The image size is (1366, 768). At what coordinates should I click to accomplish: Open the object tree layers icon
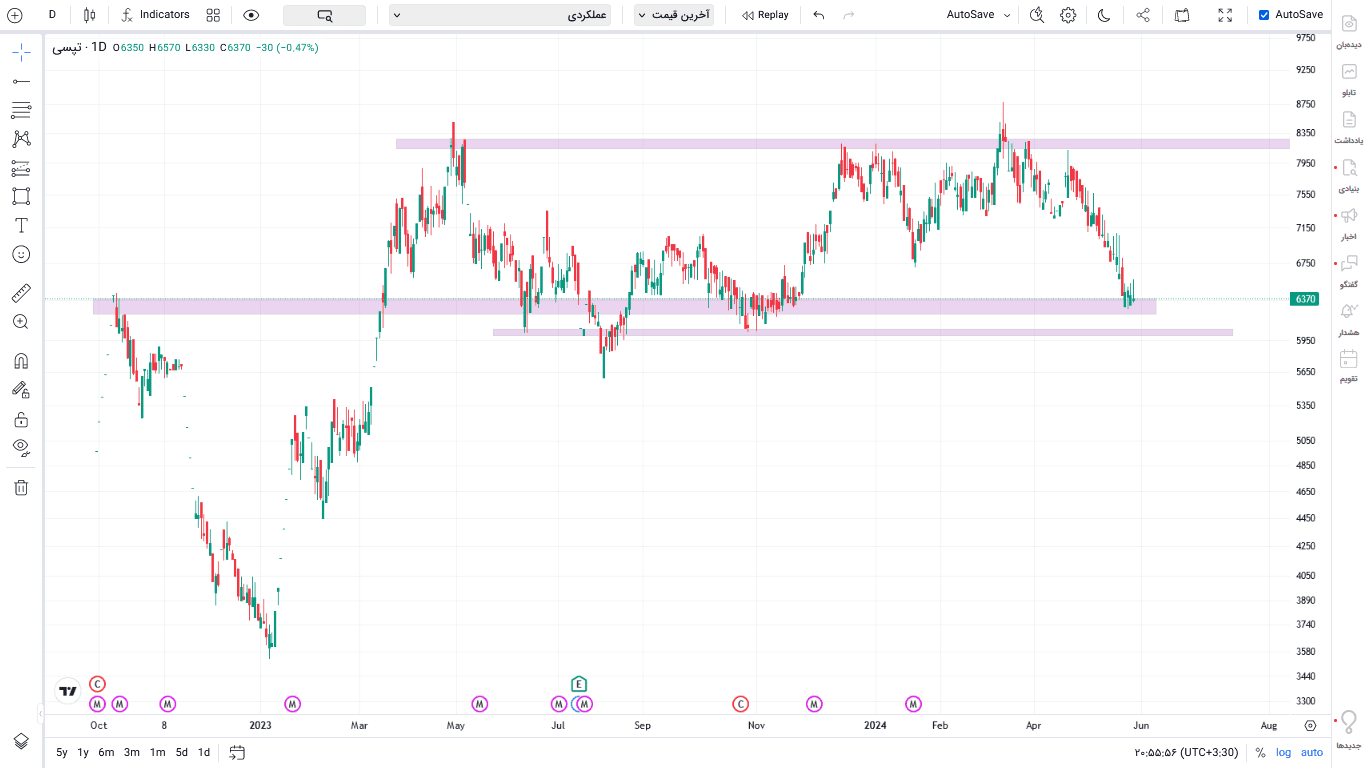(21, 741)
